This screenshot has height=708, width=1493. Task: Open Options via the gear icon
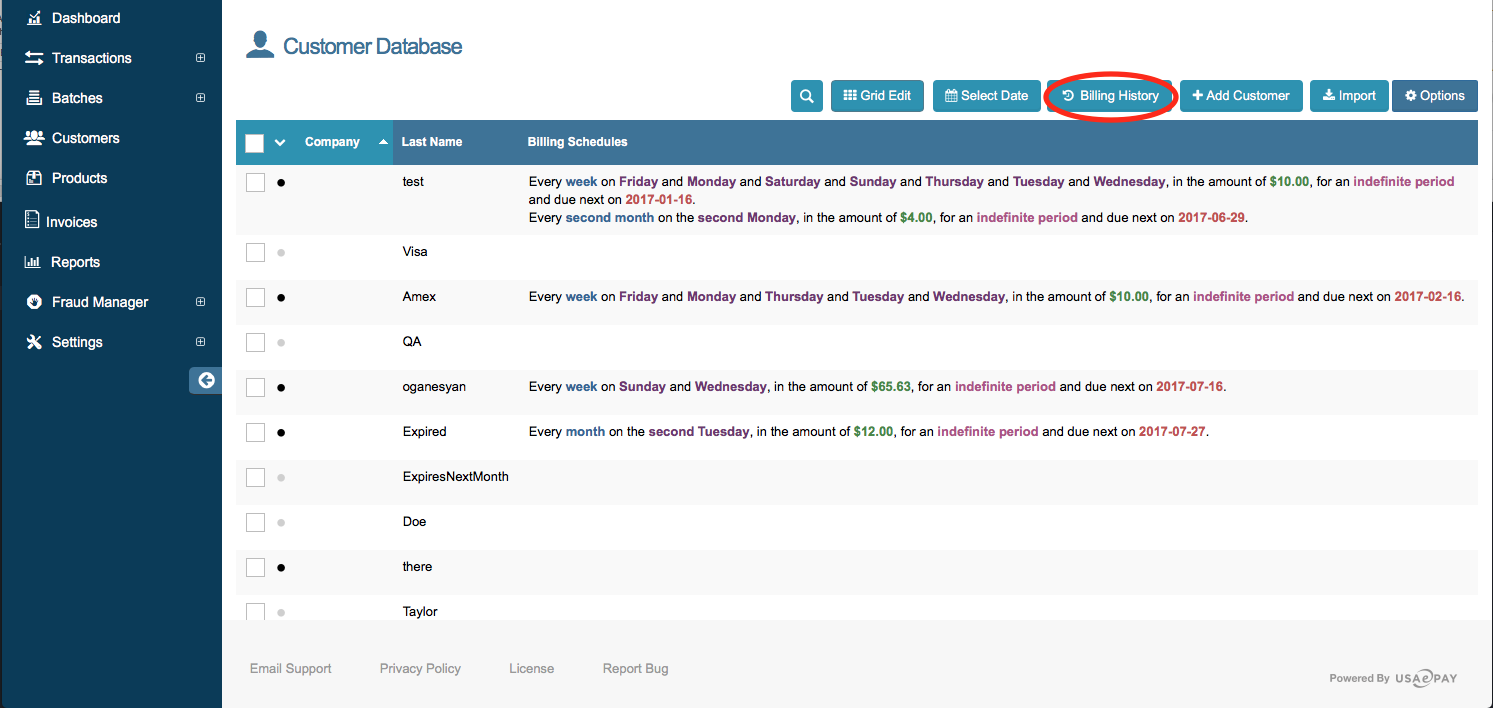[1411, 96]
